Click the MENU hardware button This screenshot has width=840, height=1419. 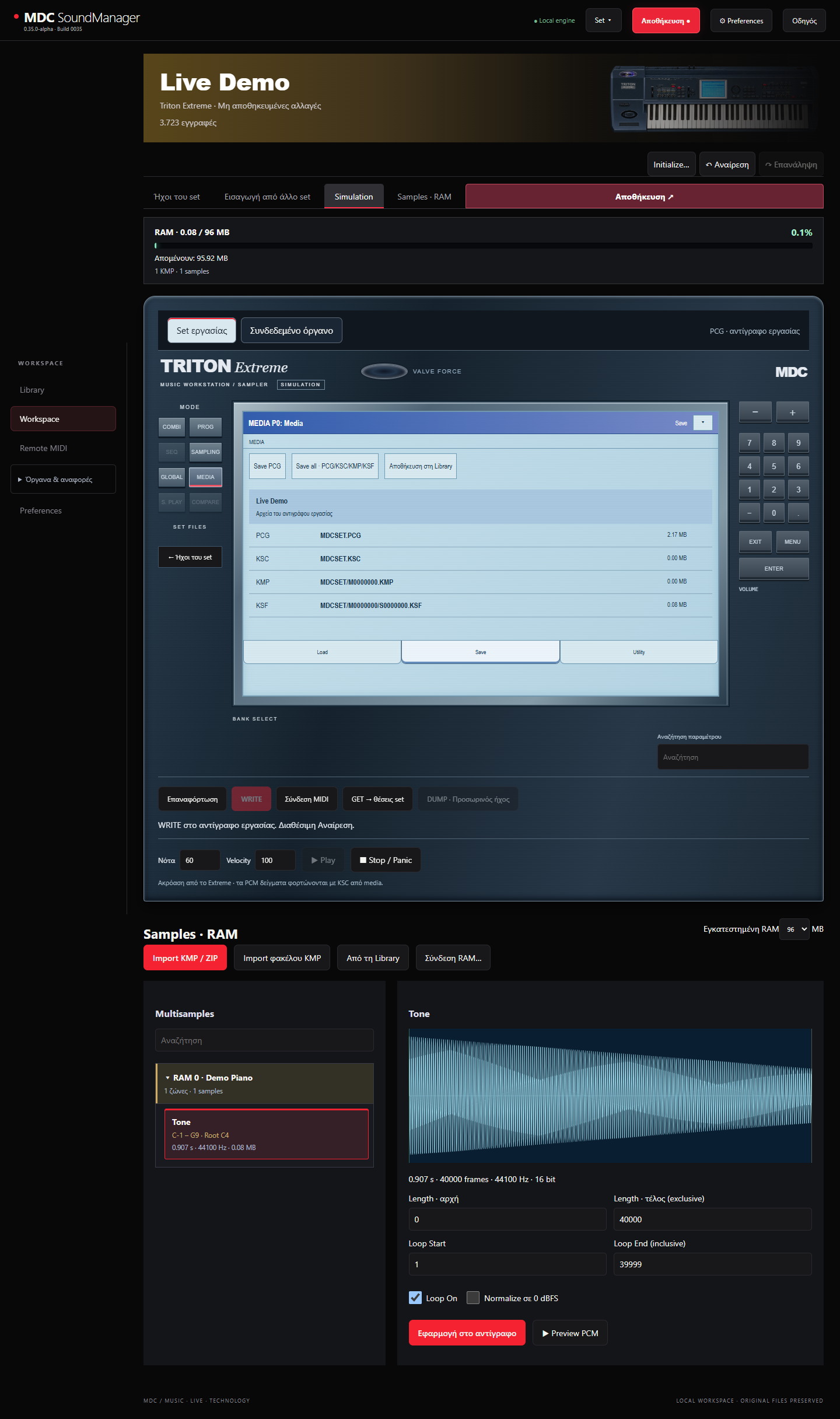point(792,541)
